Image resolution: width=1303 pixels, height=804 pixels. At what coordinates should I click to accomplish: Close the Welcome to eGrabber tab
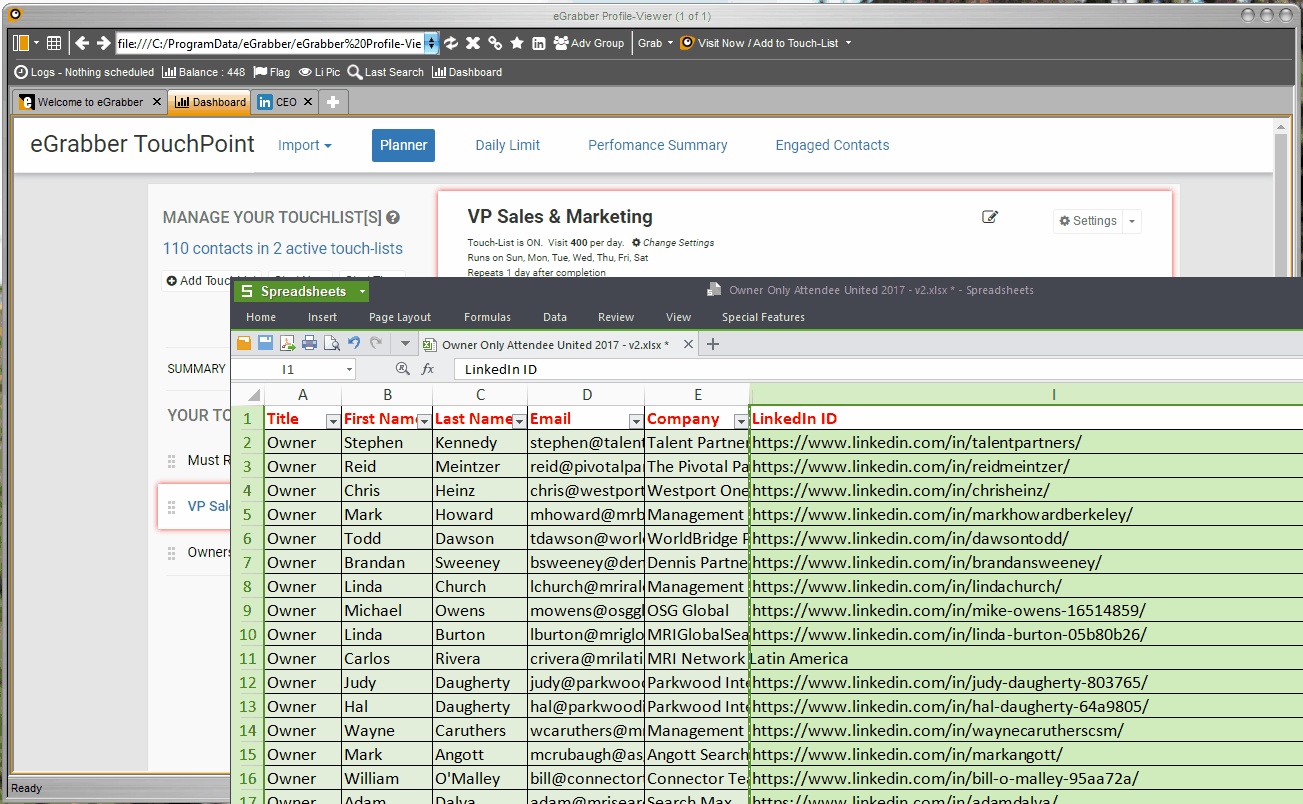[157, 102]
